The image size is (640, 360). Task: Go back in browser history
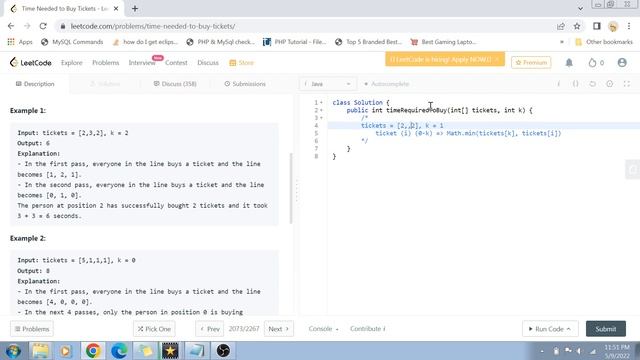click(11, 26)
